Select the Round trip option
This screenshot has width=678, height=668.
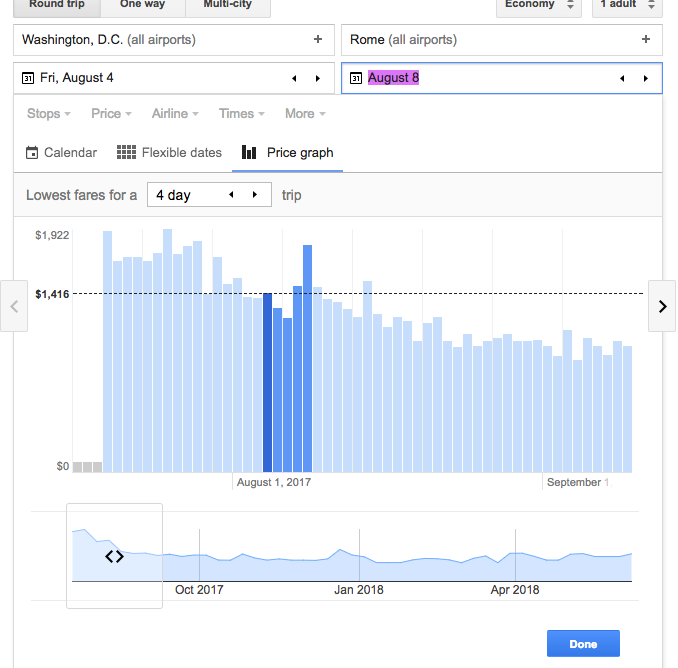pos(57,5)
